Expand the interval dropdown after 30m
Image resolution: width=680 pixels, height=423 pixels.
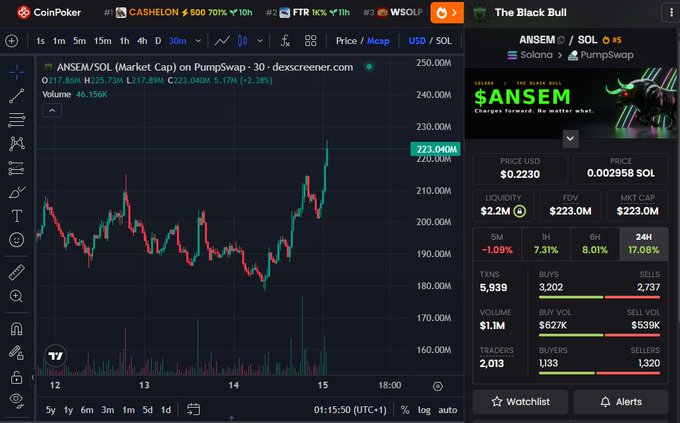[x=198, y=41]
